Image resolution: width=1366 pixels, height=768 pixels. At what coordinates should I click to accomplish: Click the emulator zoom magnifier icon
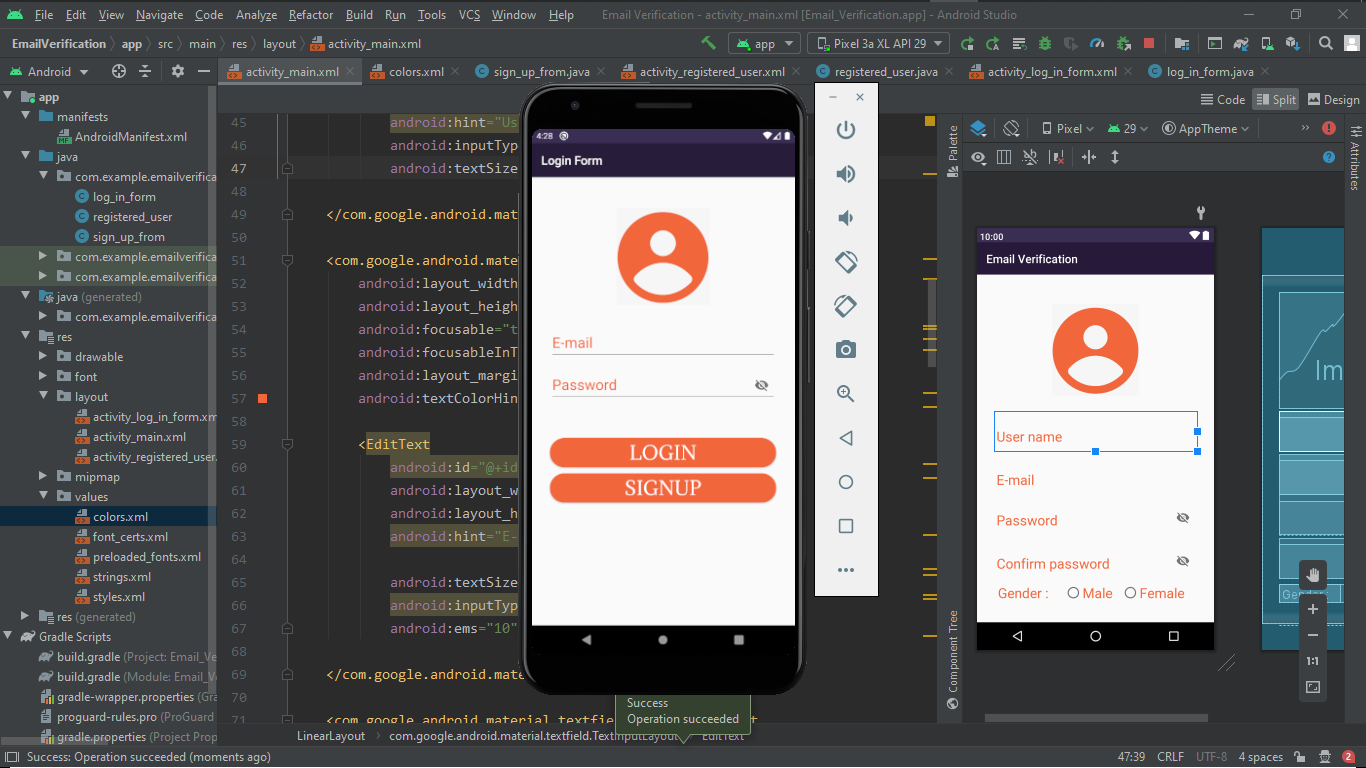tap(846, 394)
